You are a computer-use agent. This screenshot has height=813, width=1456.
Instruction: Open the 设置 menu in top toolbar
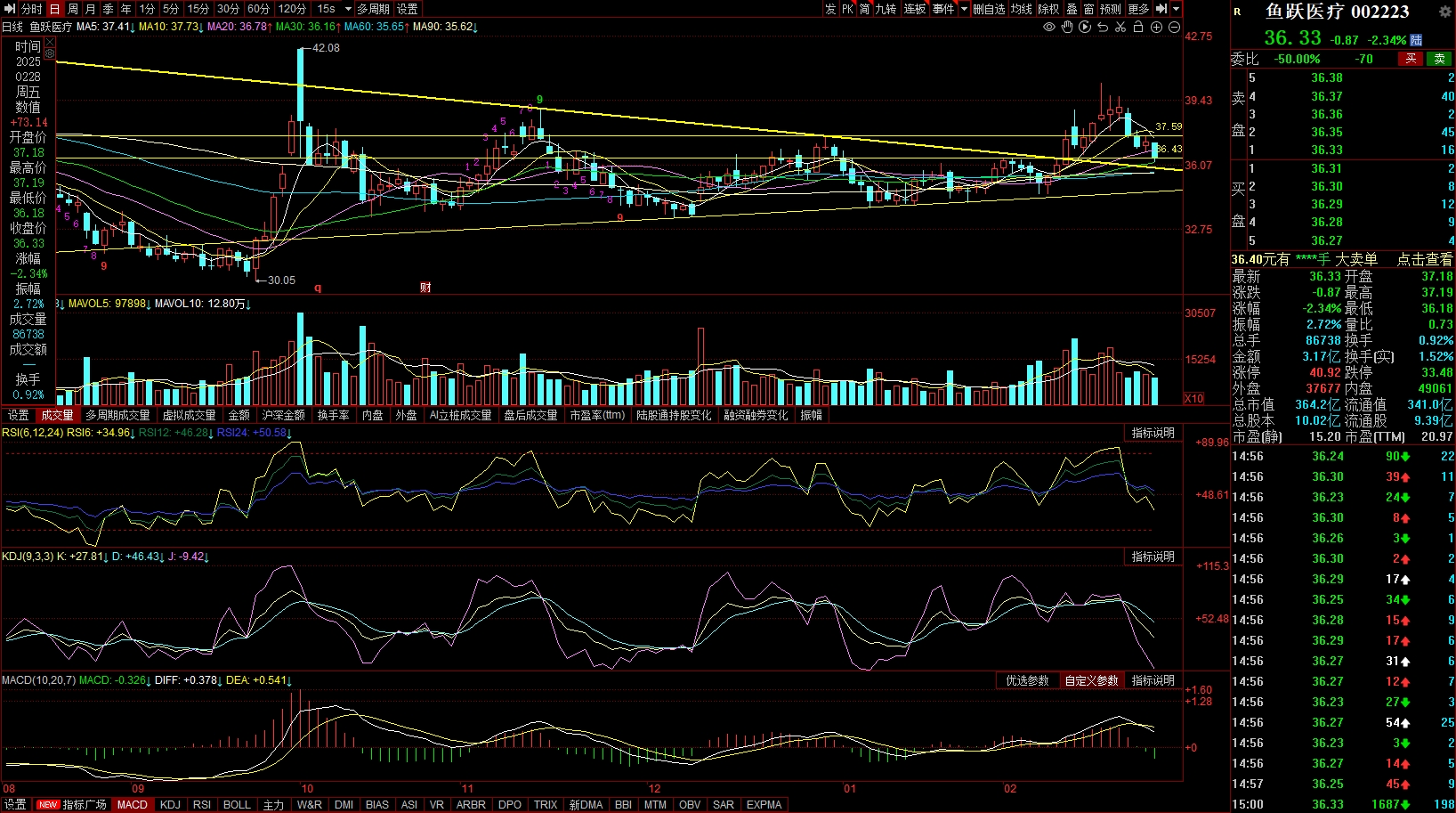click(408, 9)
